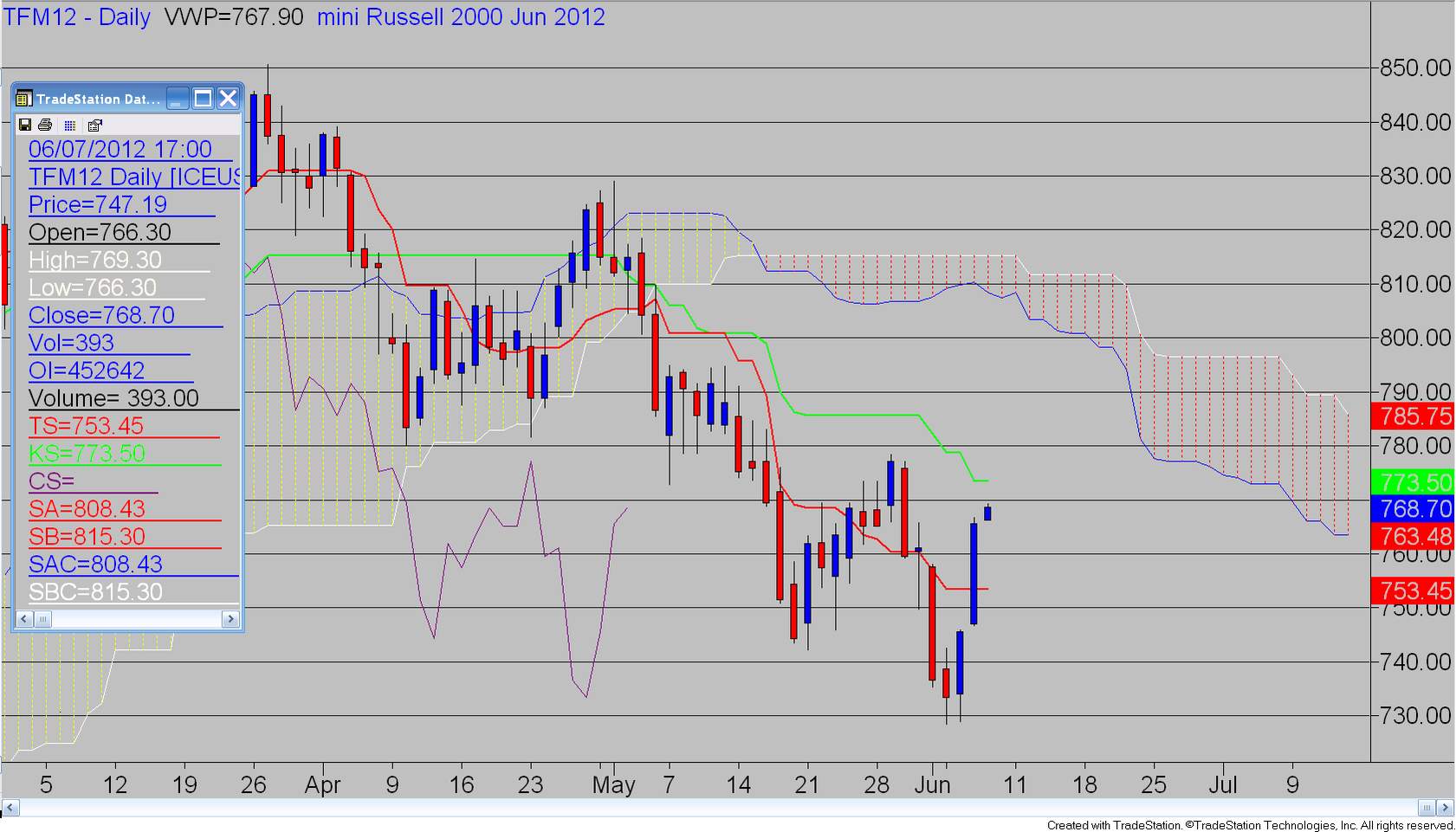Click the Data Window left scroll arrow
This screenshot has height=832, width=1456.
24,619
